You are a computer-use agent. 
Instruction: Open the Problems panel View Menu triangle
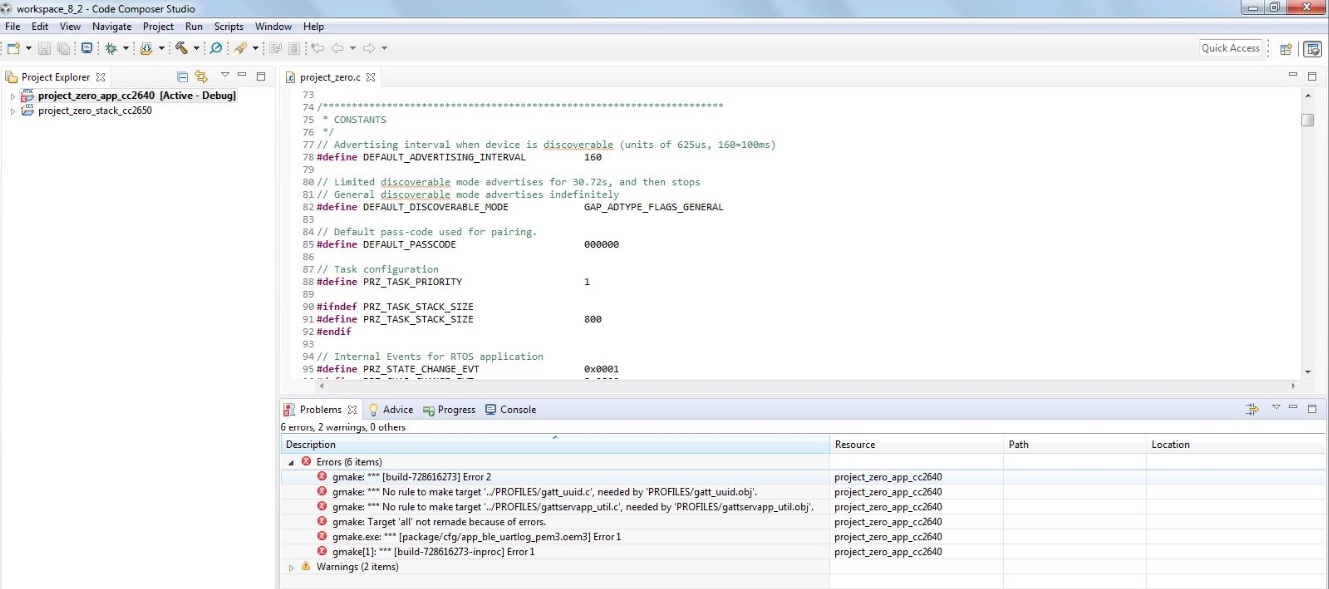click(1276, 408)
